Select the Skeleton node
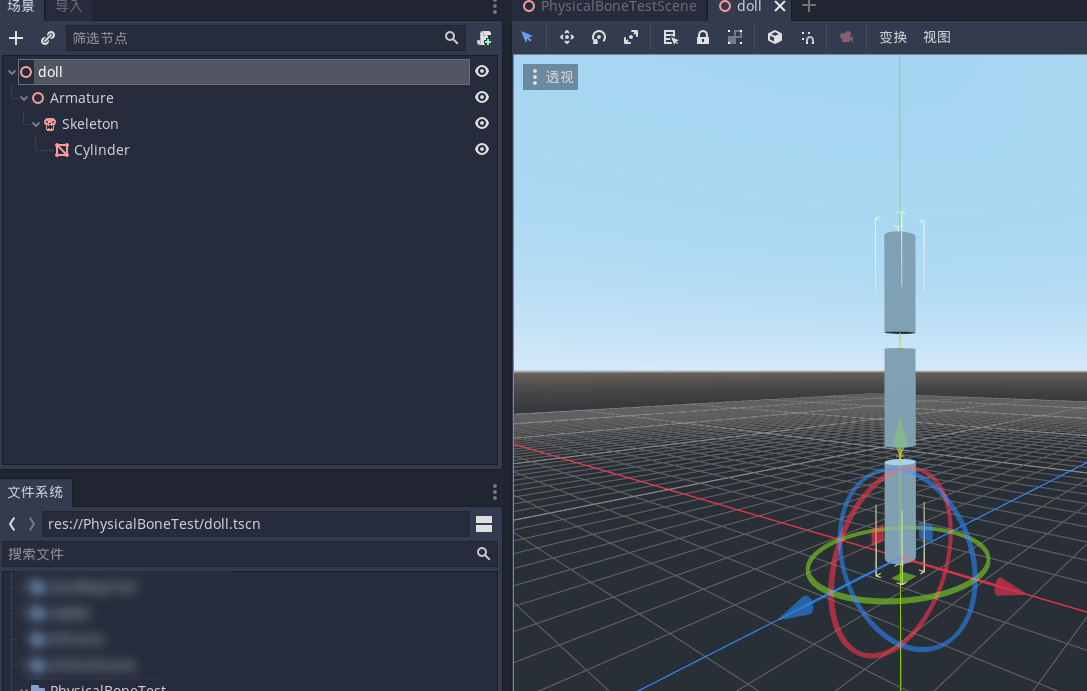 (x=90, y=124)
